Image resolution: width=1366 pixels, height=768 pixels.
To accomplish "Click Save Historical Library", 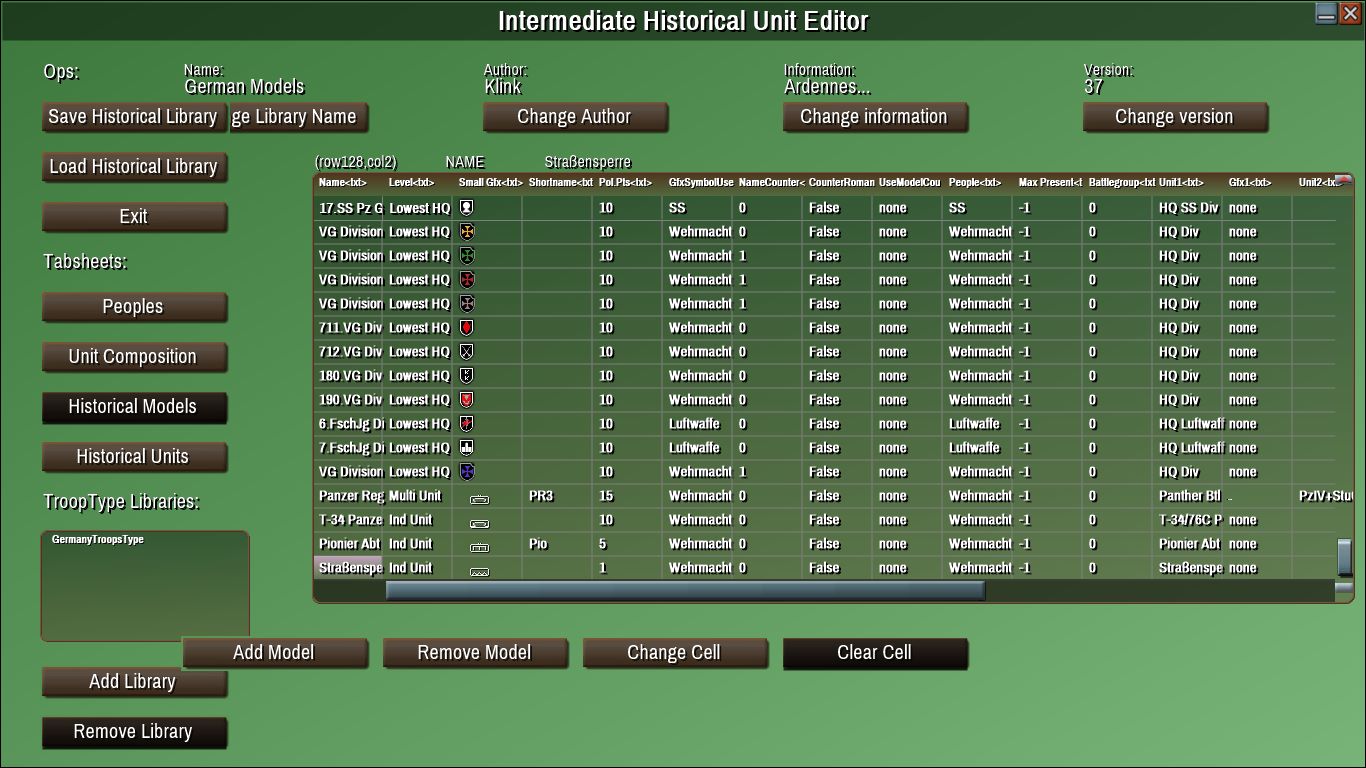I will pyautogui.click(x=134, y=117).
